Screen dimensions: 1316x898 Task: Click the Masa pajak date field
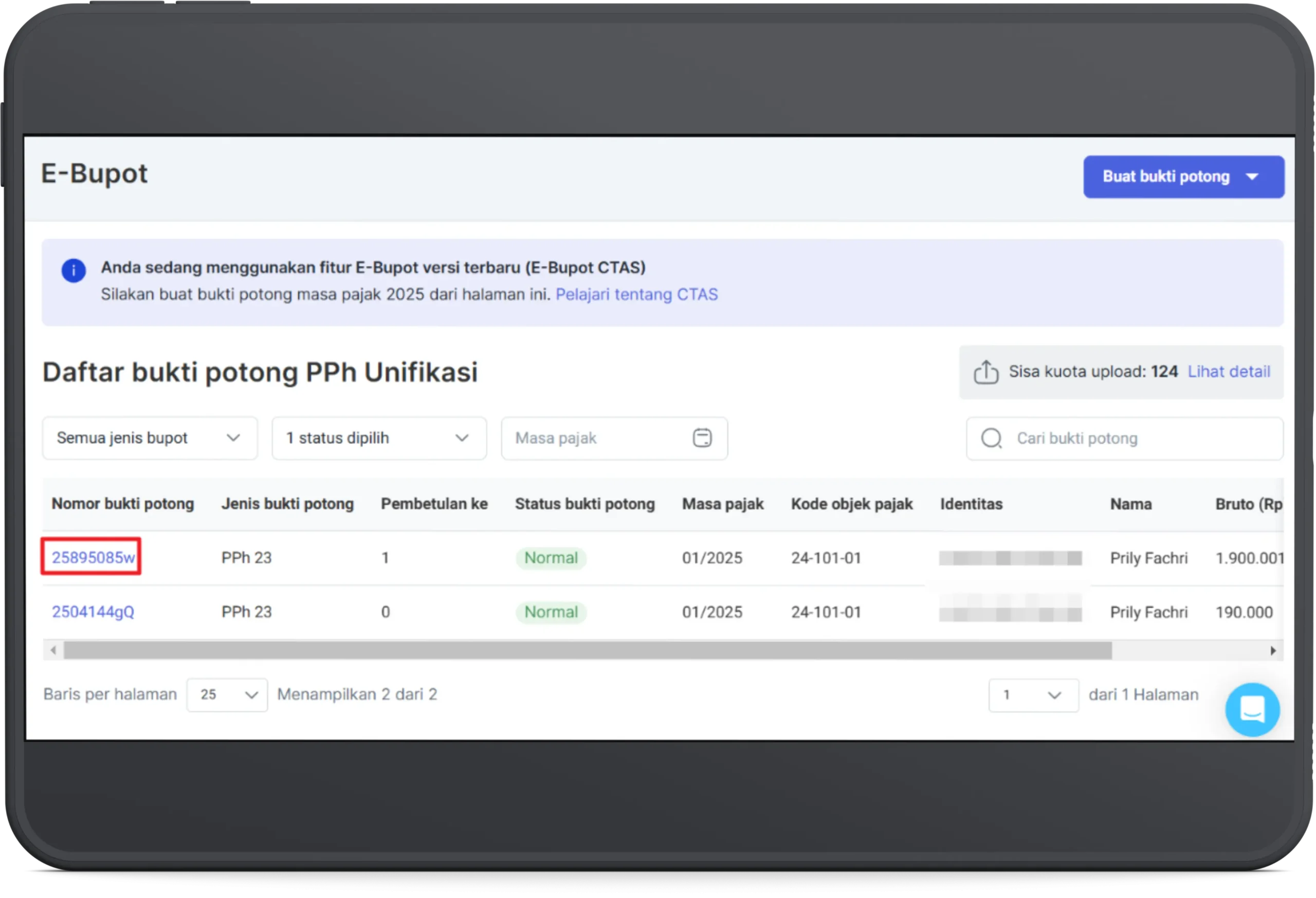coord(595,438)
